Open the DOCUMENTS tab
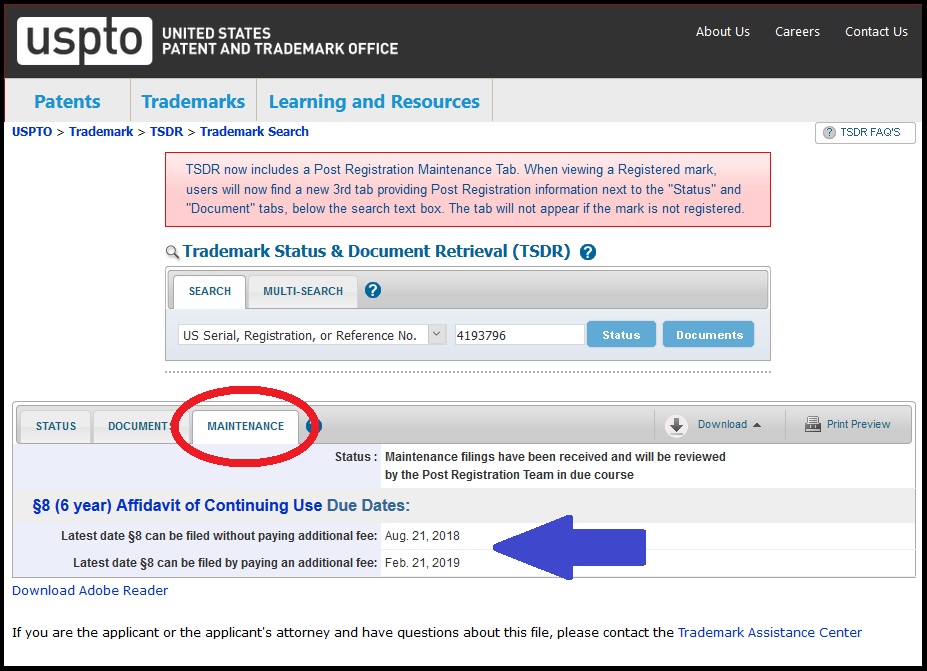Screen dimensions: 927x671 click(x=140, y=426)
